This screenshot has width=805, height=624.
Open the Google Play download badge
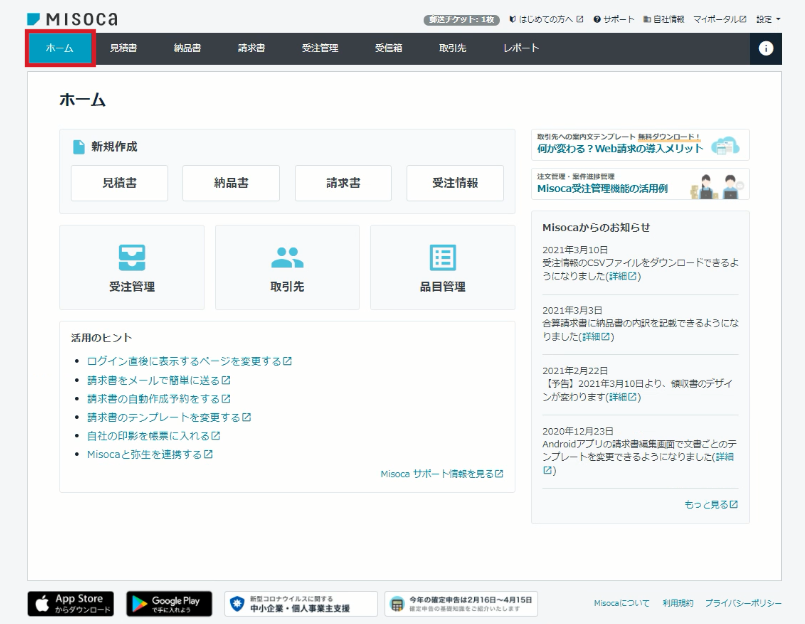click(169, 603)
